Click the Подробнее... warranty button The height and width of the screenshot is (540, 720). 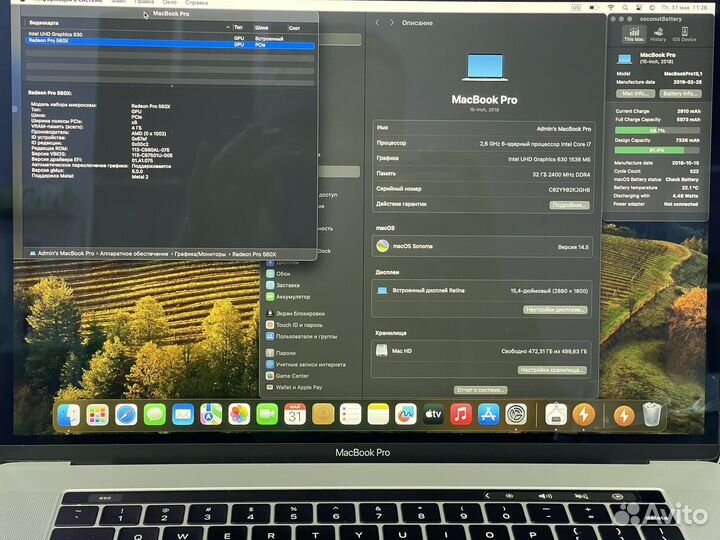click(x=569, y=205)
